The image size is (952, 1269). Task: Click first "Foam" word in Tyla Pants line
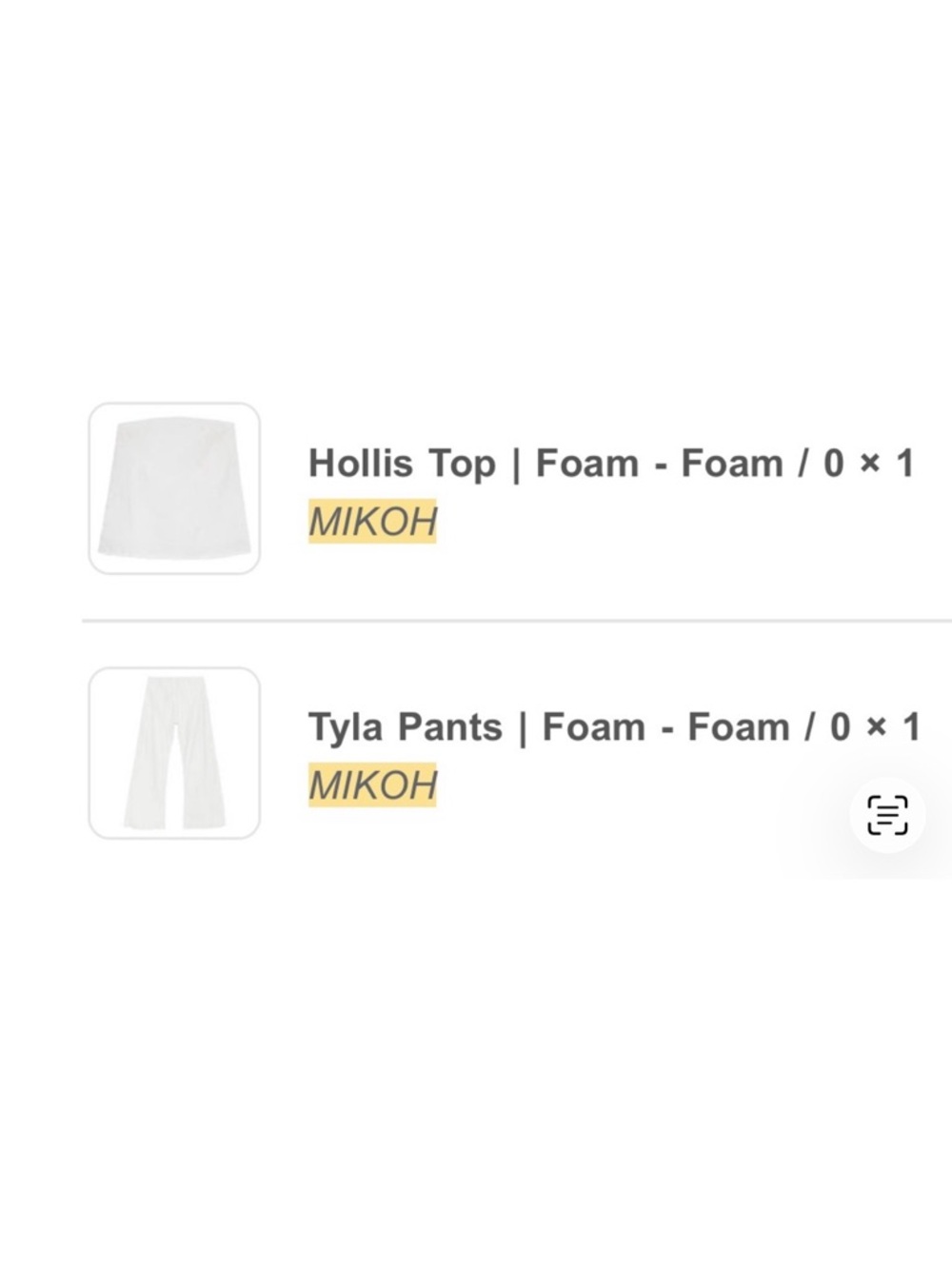(593, 727)
